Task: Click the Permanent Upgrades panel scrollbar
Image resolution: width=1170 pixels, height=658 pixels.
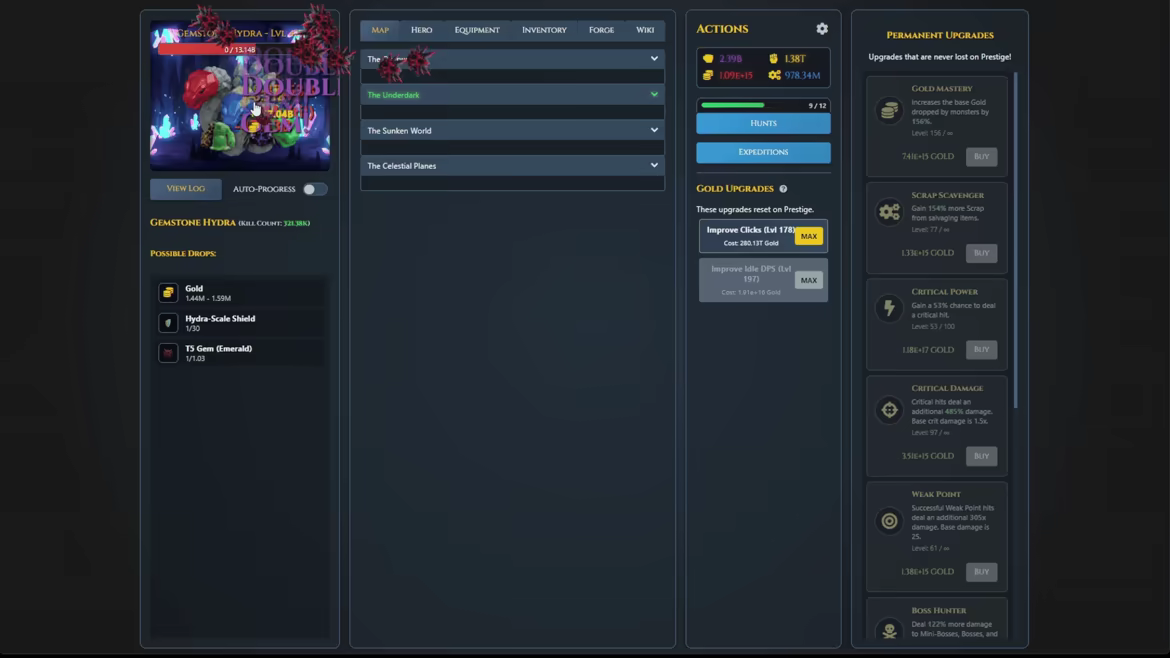Action: point(1016,240)
